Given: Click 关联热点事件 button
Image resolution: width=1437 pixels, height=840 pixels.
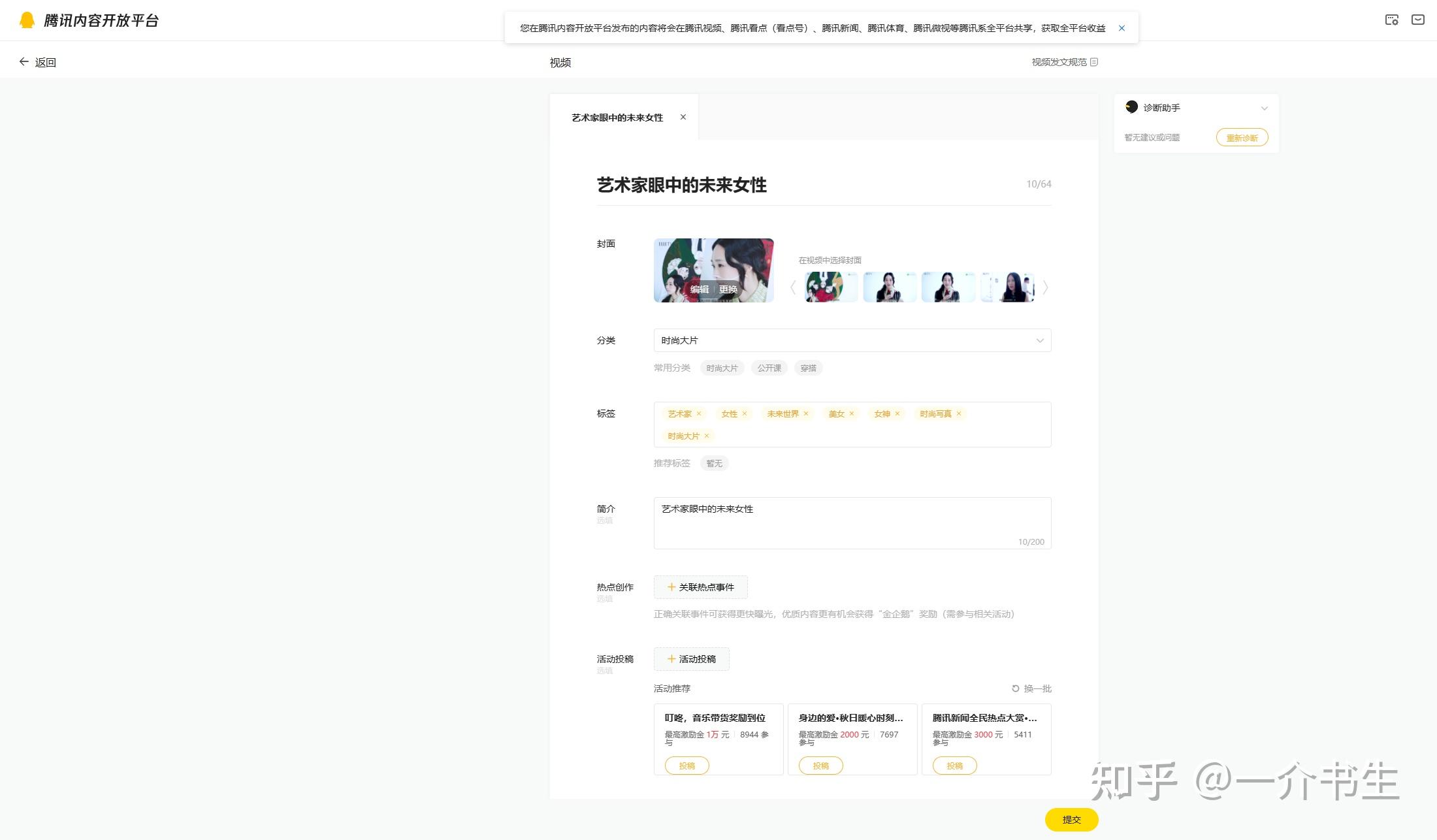Looking at the screenshot, I should pyautogui.click(x=700, y=587).
